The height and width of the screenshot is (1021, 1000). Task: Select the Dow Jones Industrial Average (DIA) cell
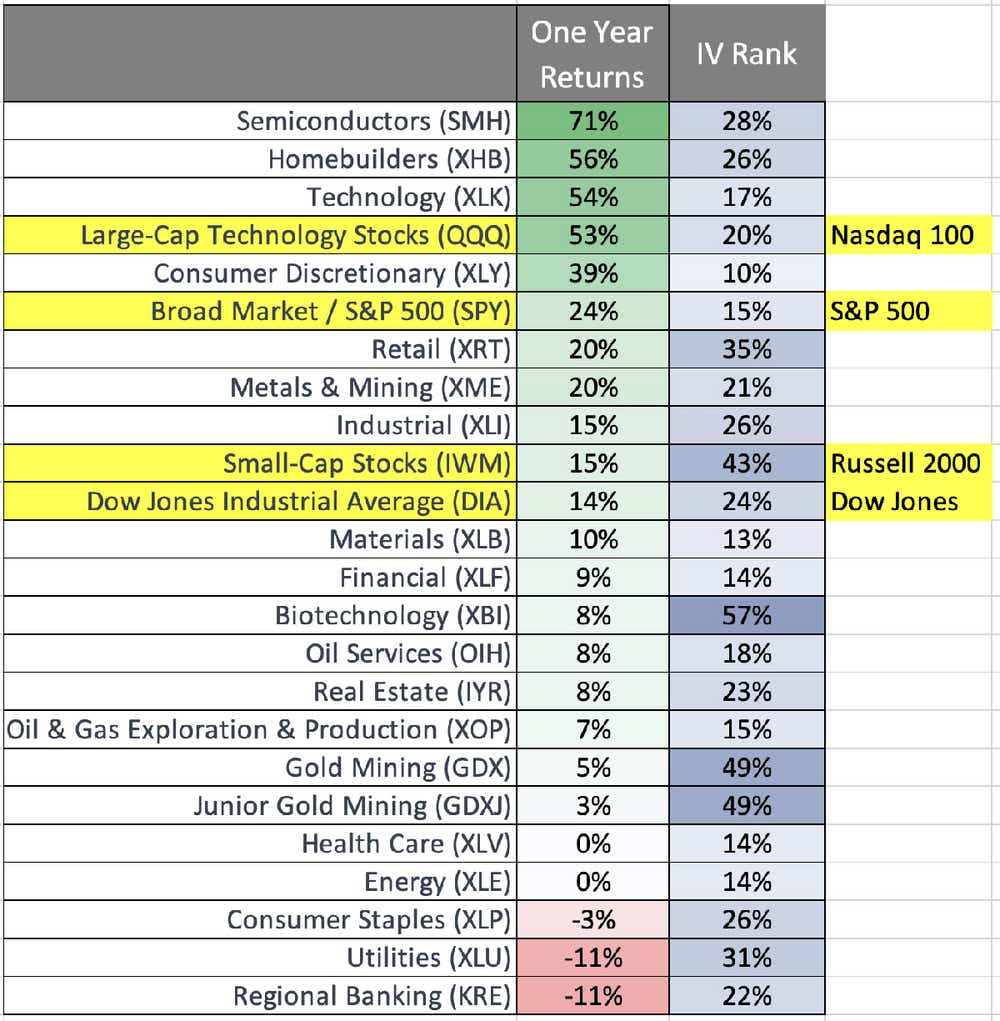[299, 501]
